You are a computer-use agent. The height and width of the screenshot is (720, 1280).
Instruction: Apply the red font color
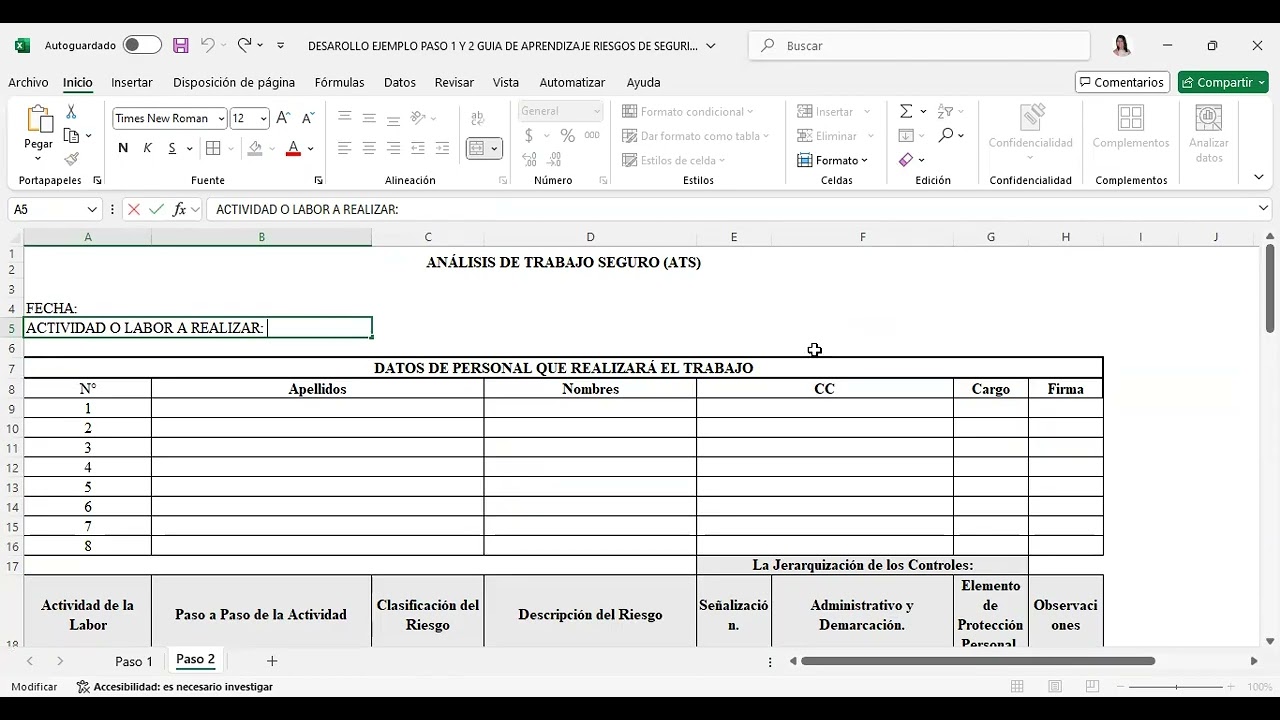click(x=293, y=148)
